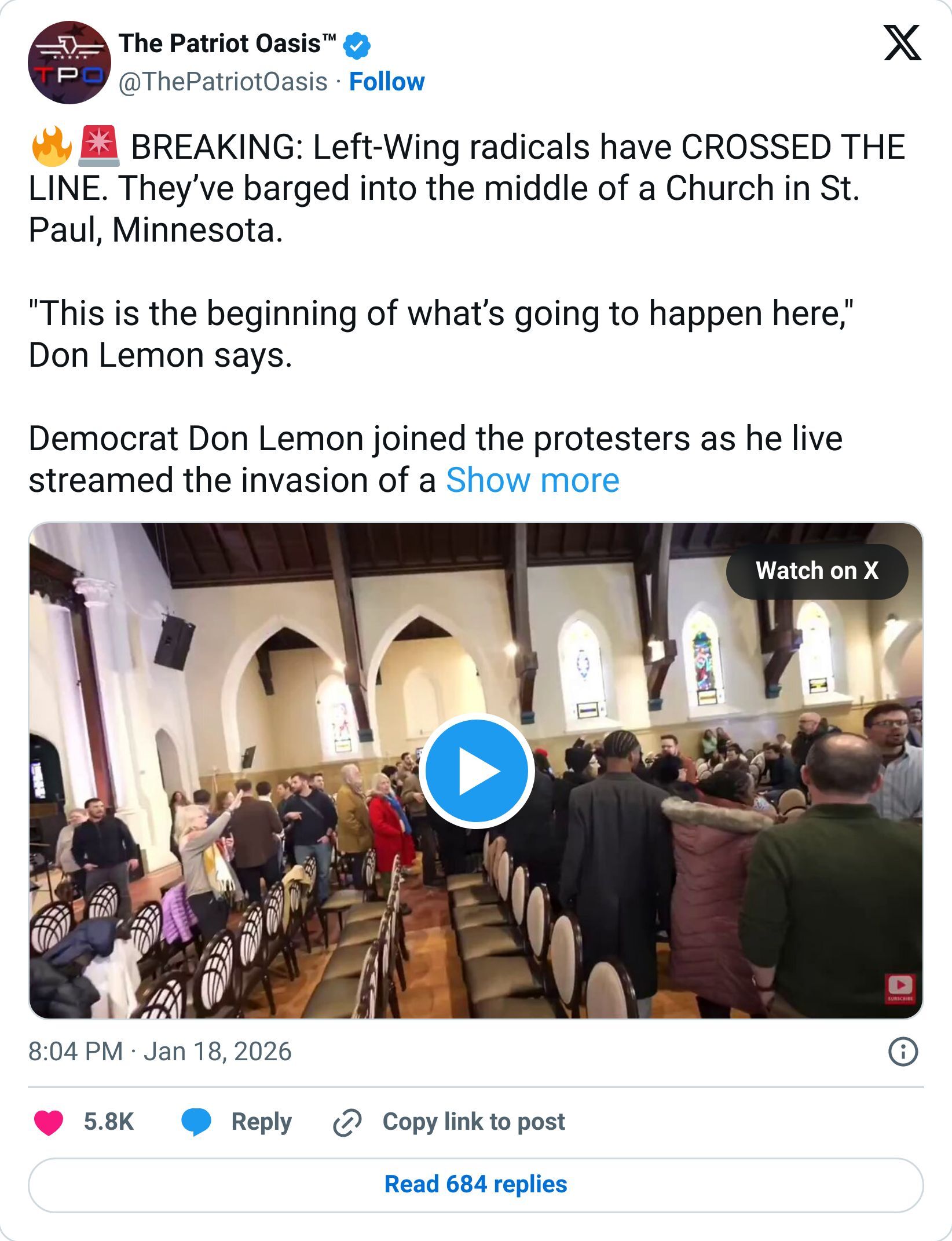
Task: Toggle Follow for @ThePatriotOasis
Action: click(387, 81)
